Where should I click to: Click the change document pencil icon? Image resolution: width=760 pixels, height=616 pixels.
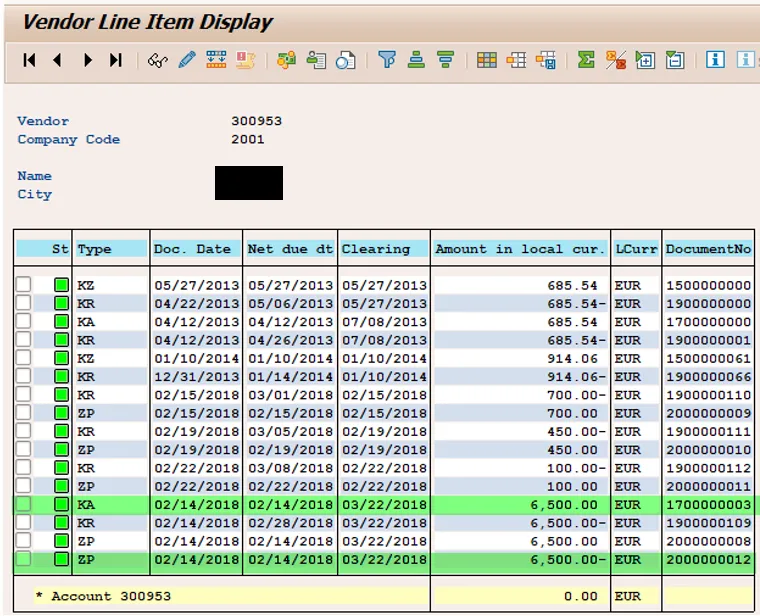(186, 60)
